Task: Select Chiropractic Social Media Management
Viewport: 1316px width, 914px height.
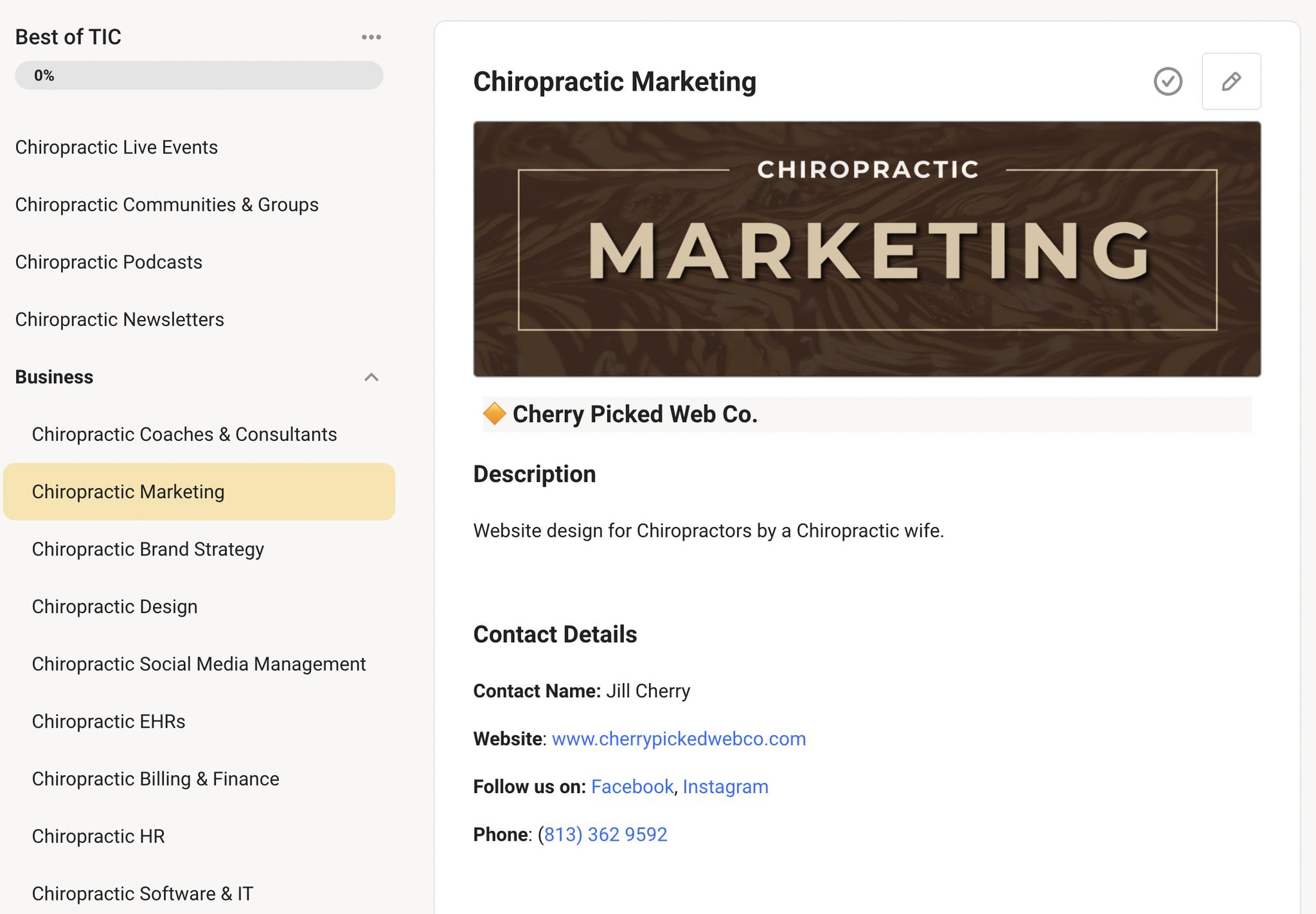Action: pyautogui.click(x=199, y=664)
